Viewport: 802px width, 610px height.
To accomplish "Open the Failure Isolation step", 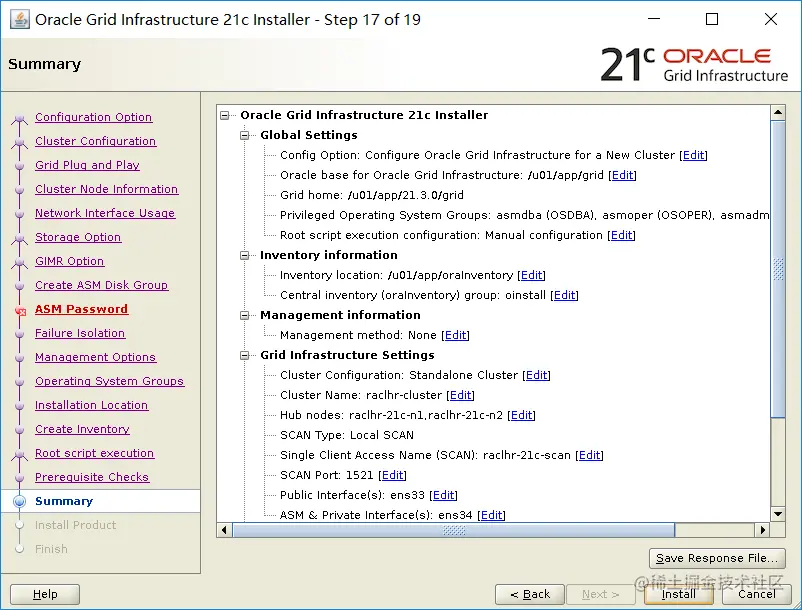I will pos(80,333).
